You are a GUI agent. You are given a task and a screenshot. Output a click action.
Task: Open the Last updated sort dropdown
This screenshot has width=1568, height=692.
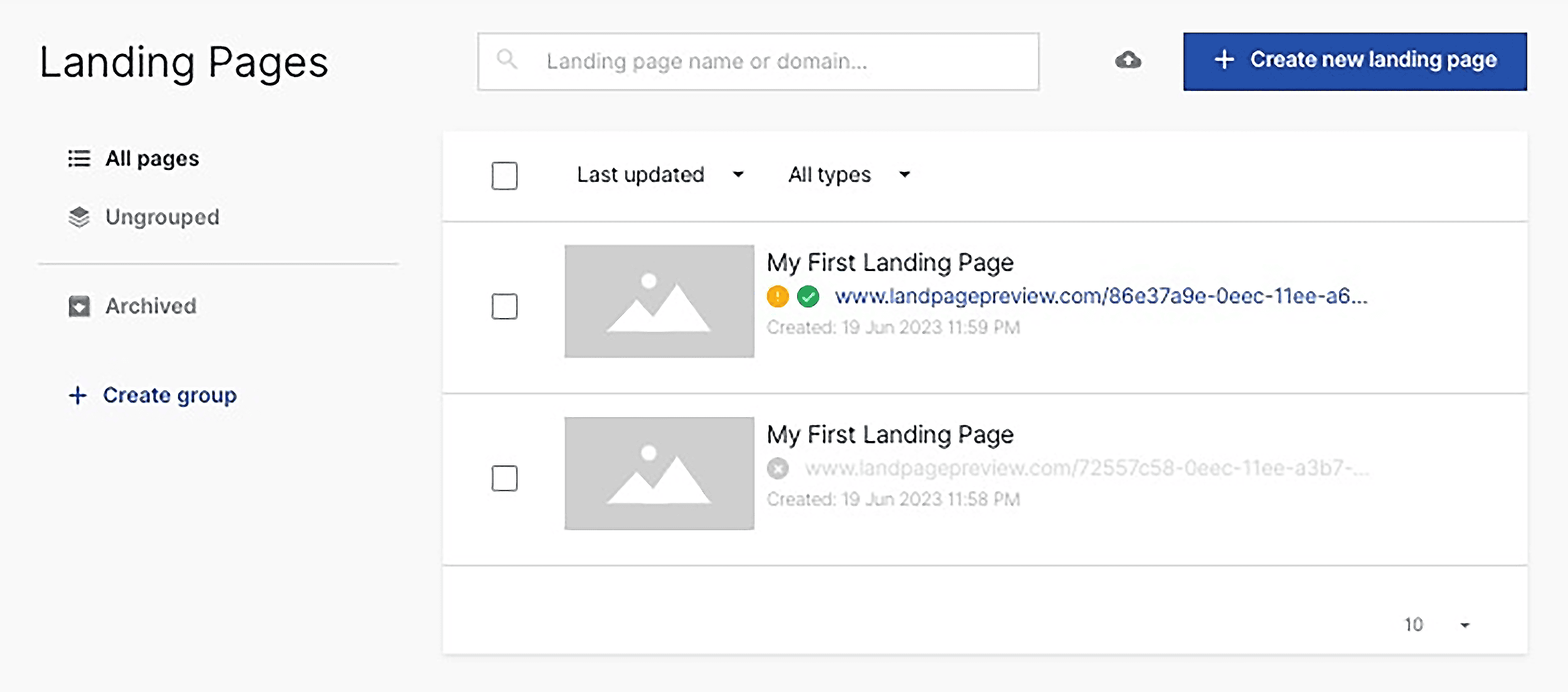pyautogui.click(x=659, y=174)
